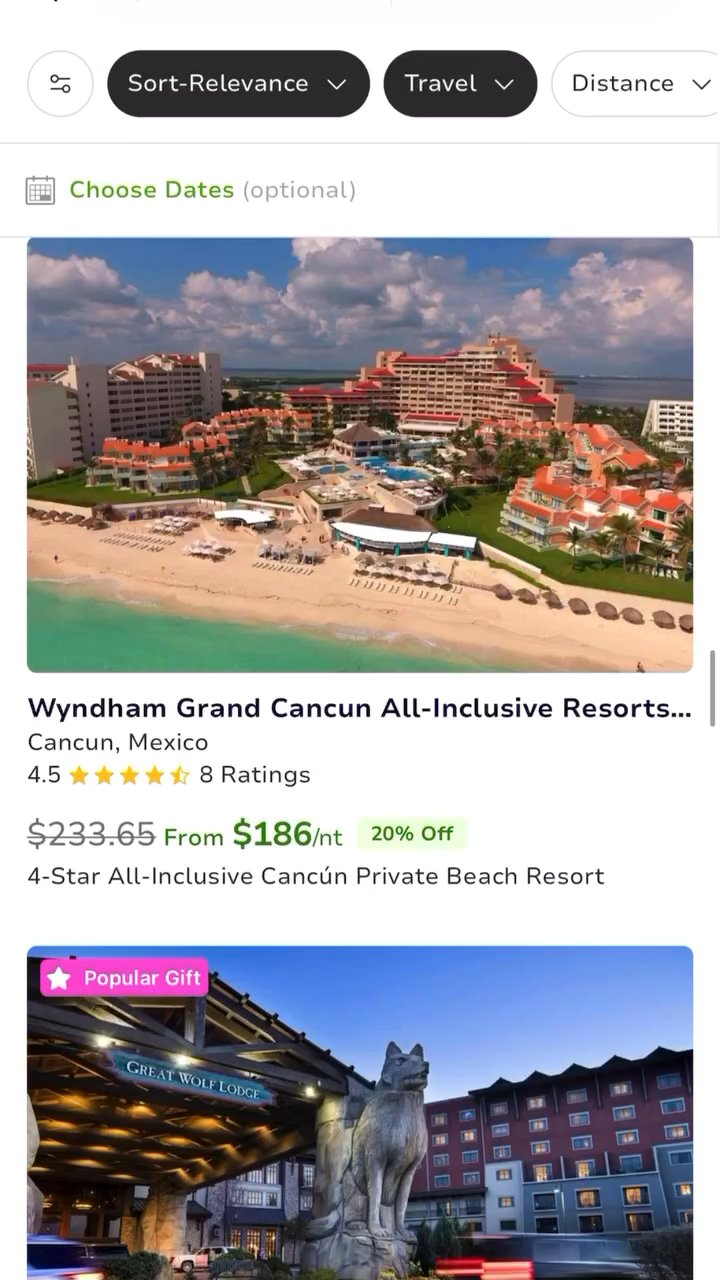Open the Great Wolf Lodge listing photo
The width and height of the screenshot is (720, 1280).
[x=360, y=1112]
